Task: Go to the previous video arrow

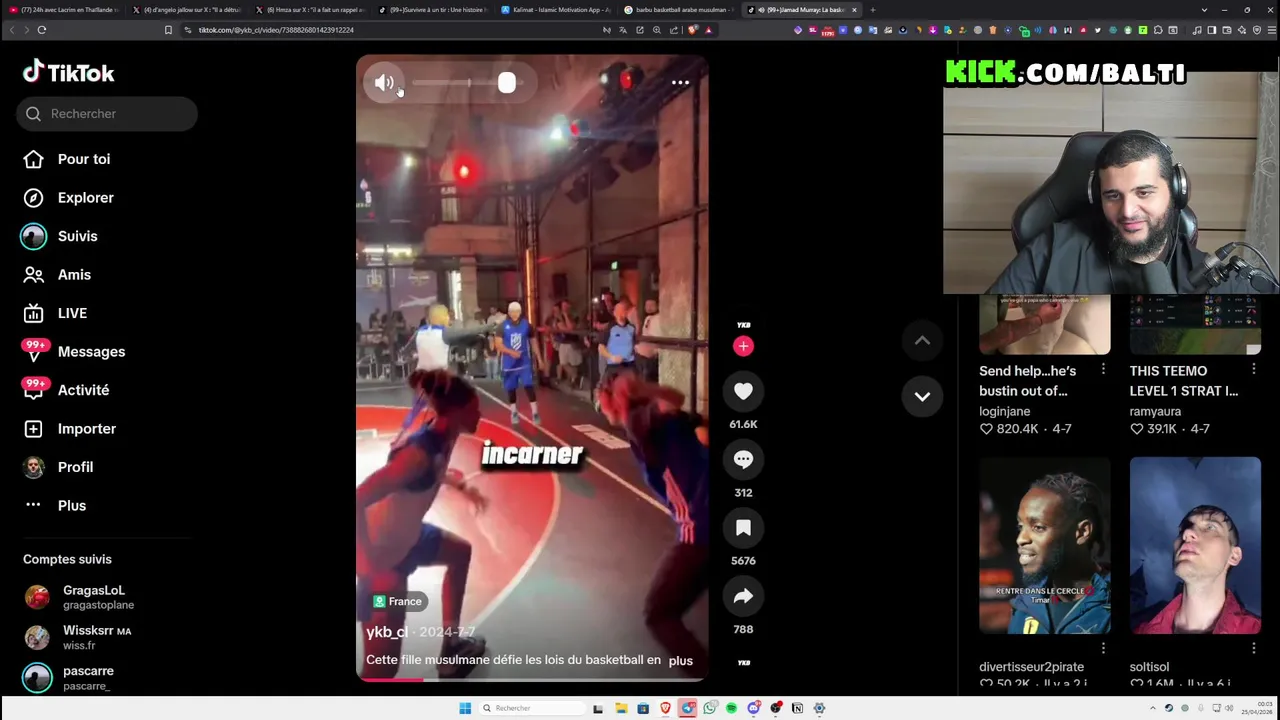Action: pos(922,341)
